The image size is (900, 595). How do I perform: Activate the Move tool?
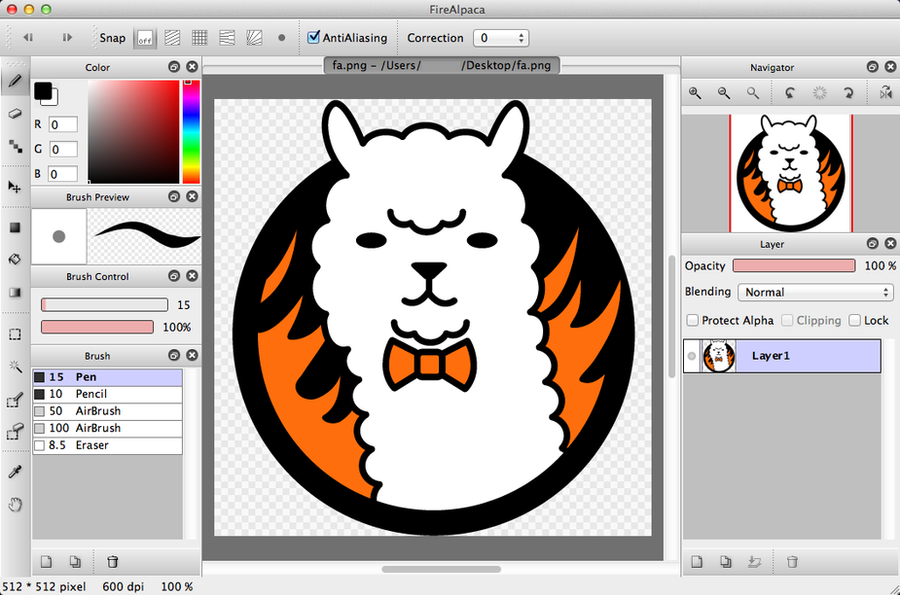[15, 187]
